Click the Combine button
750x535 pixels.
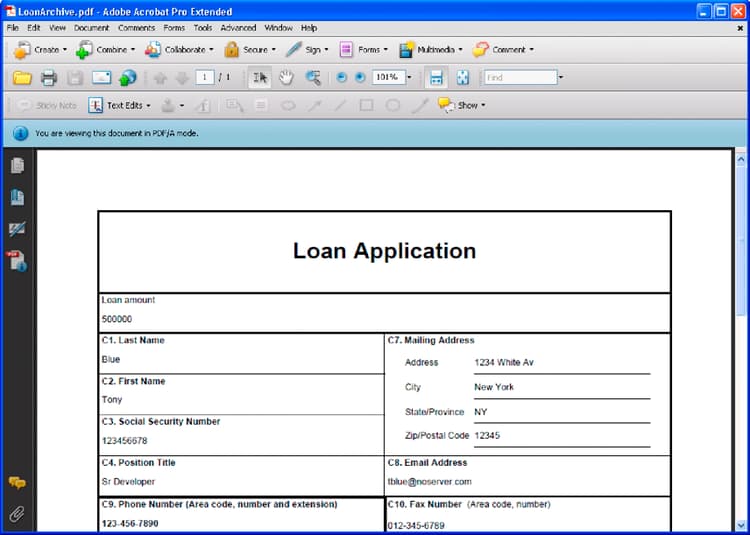tap(106, 50)
